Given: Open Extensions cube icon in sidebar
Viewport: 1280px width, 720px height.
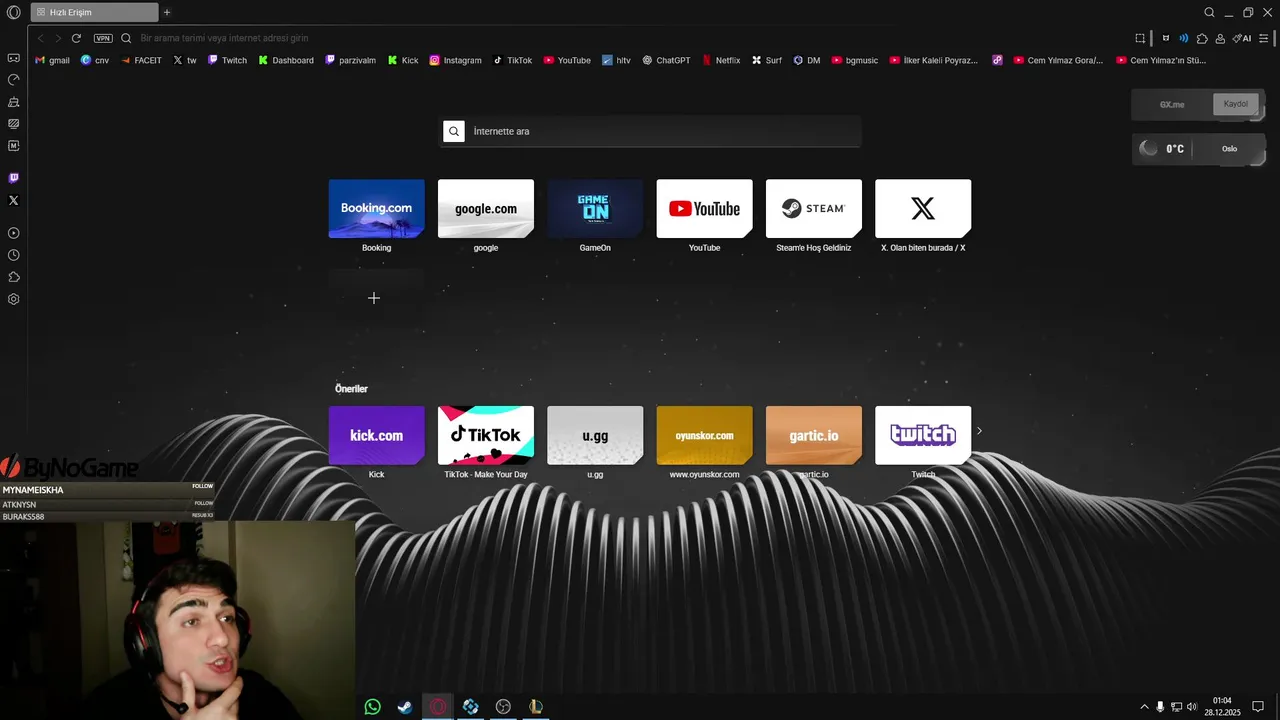Looking at the screenshot, I should [13, 277].
